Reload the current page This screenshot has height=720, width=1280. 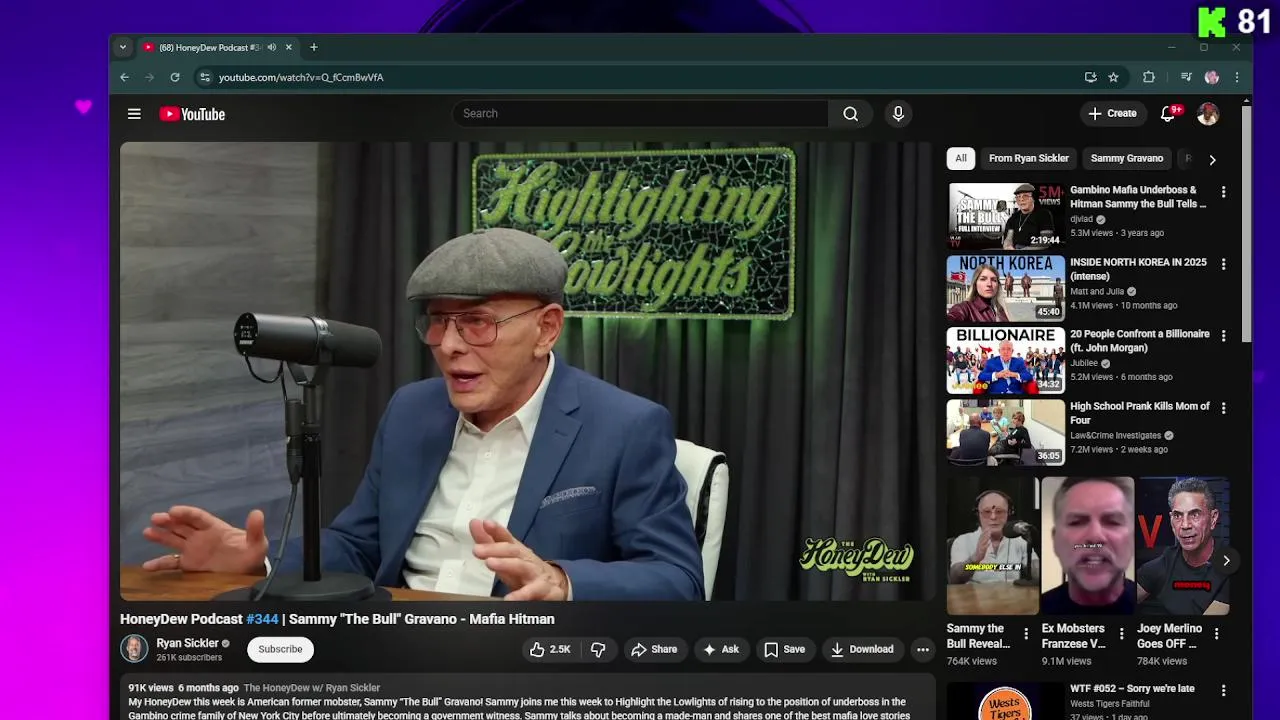[175, 77]
